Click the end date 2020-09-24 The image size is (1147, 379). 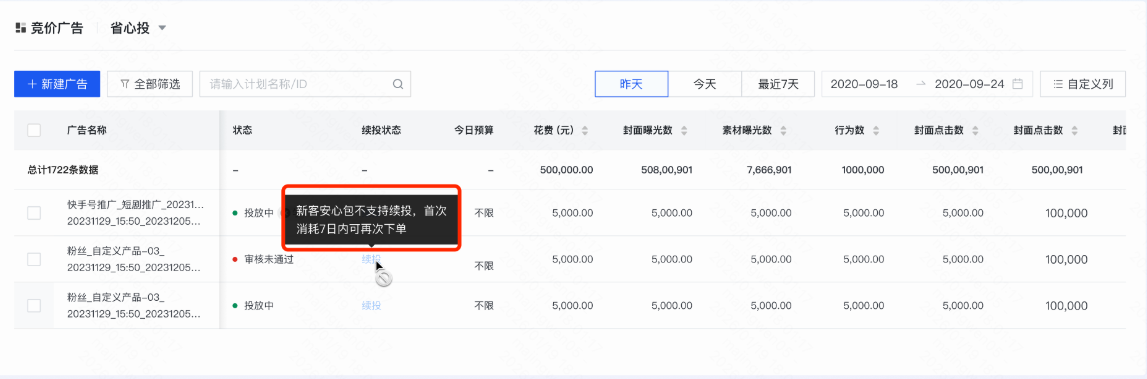coord(969,84)
